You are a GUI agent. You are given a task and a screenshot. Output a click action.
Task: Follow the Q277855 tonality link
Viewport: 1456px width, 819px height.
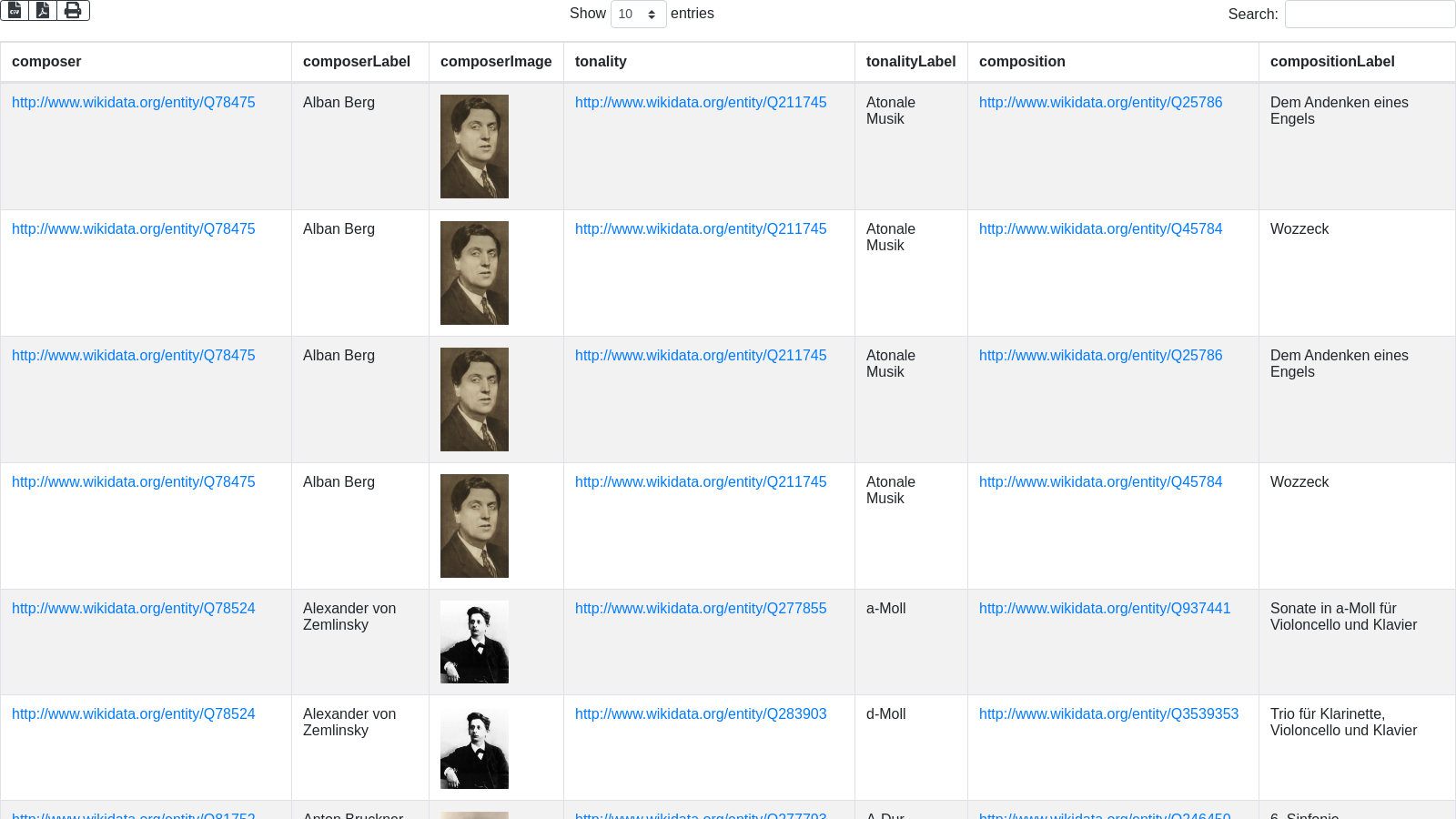[x=700, y=609]
